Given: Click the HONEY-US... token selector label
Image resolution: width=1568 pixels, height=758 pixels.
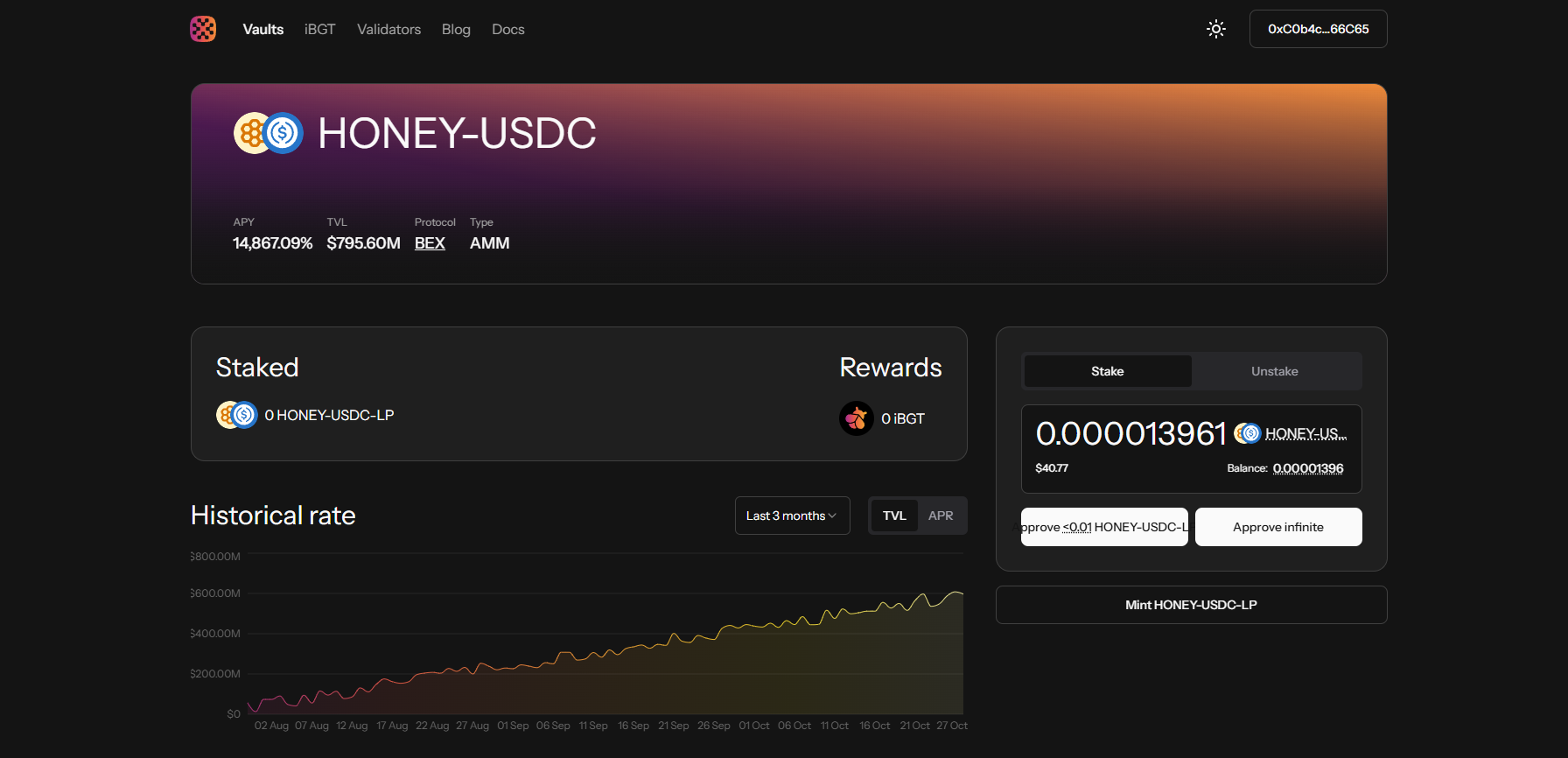Looking at the screenshot, I should click(1305, 433).
